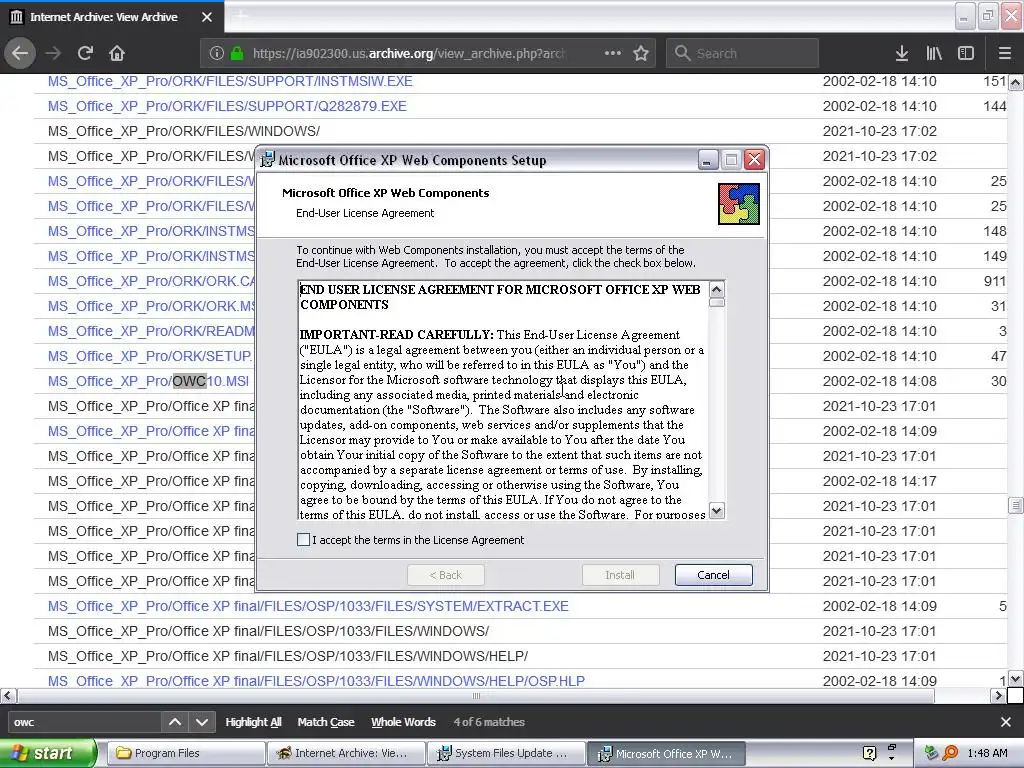The width and height of the screenshot is (1024, 768).
Task: Click the Office puzzle logo in setup dialog
Action: (739, 204)
